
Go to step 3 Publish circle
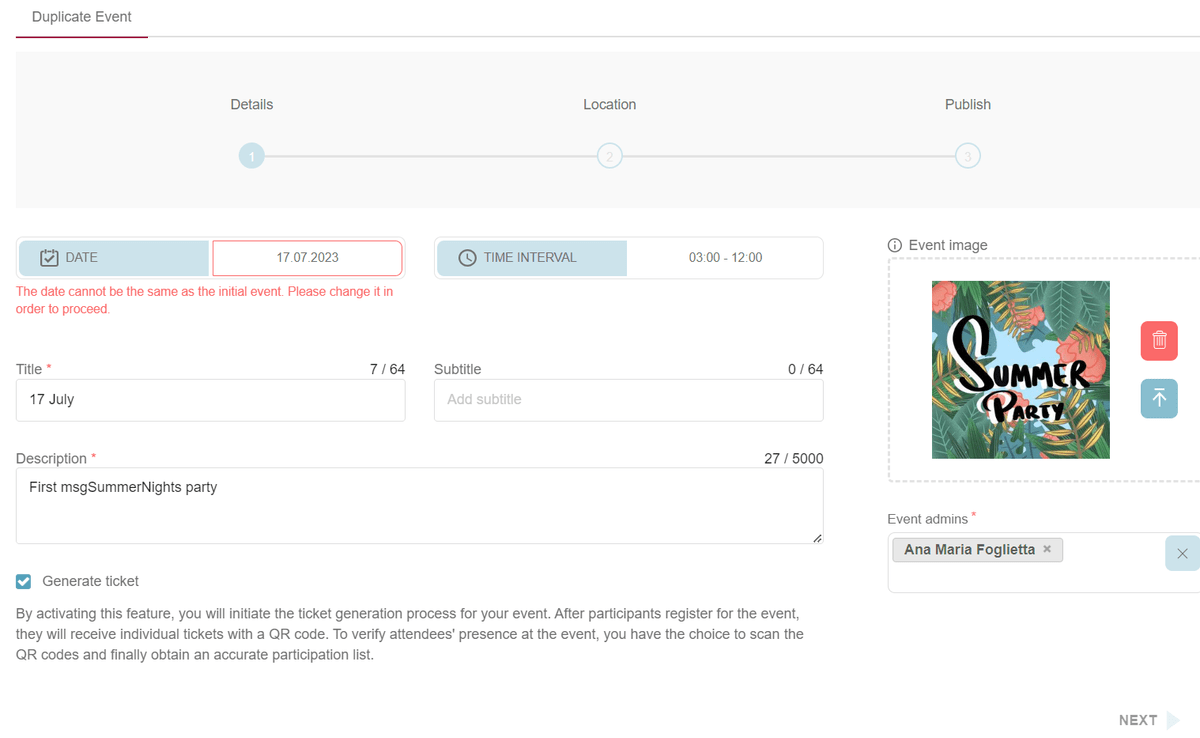(967, 156)
